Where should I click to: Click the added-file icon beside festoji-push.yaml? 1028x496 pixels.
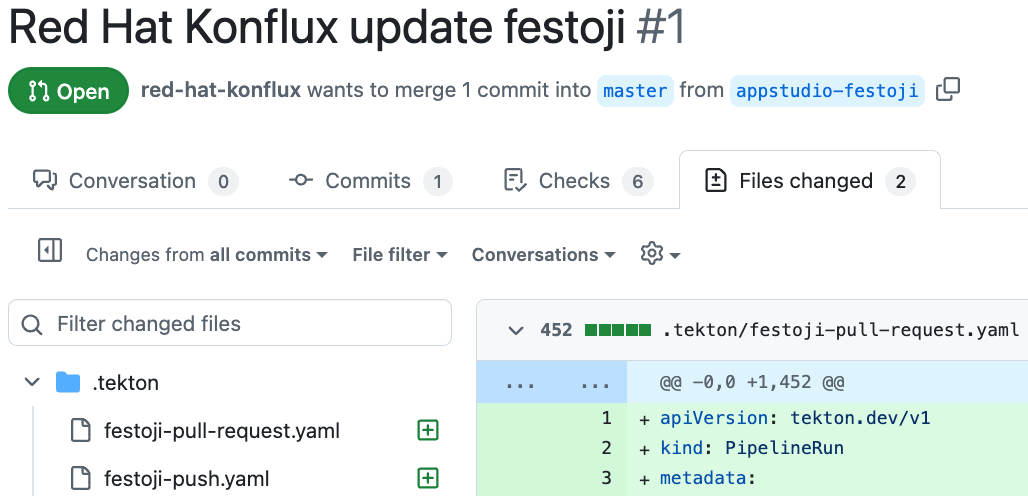(x=428, y=478)
